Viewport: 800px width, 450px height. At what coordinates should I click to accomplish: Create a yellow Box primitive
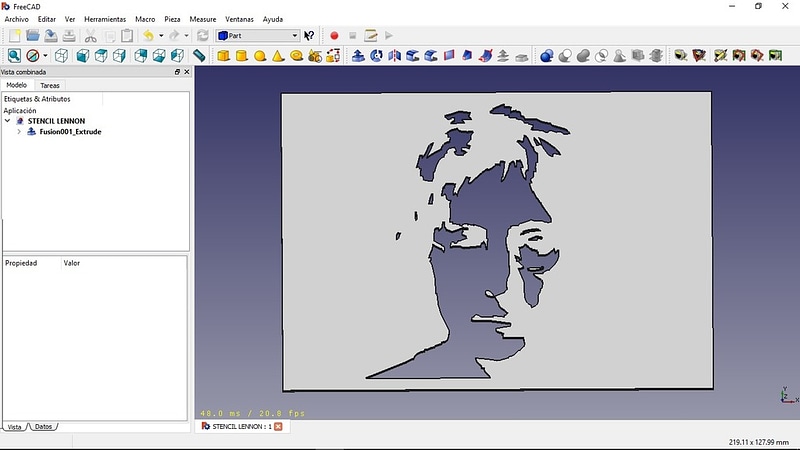pos(223,56)
